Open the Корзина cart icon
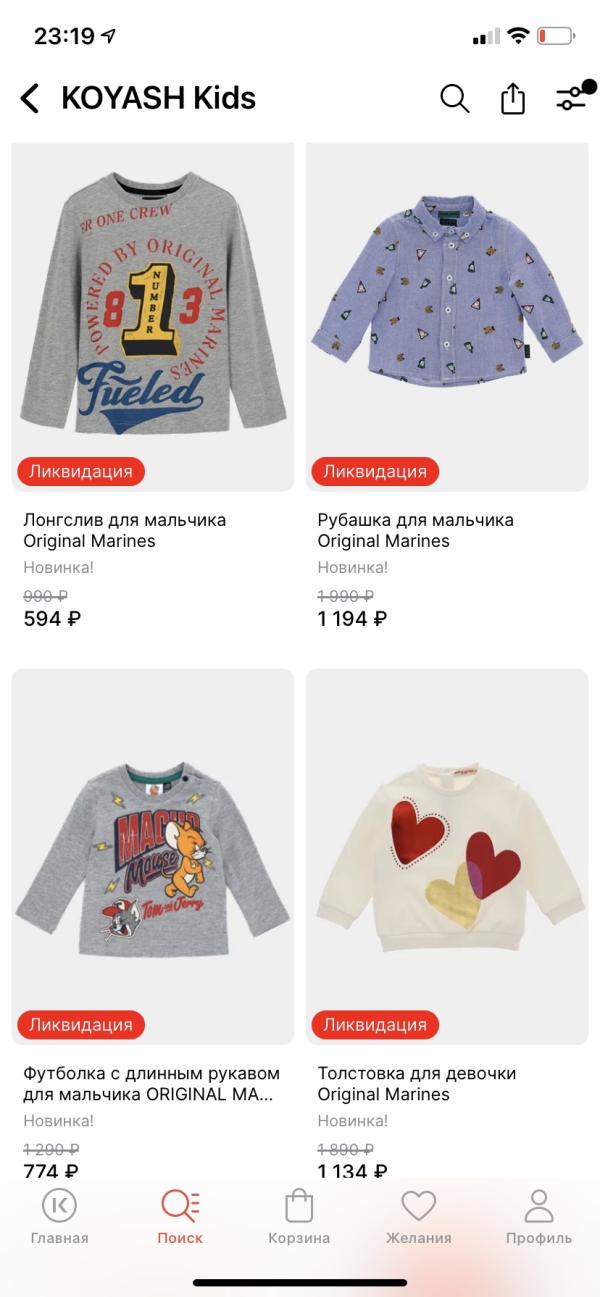Screen dimensions: 600x1297 tap(299, 1216)
